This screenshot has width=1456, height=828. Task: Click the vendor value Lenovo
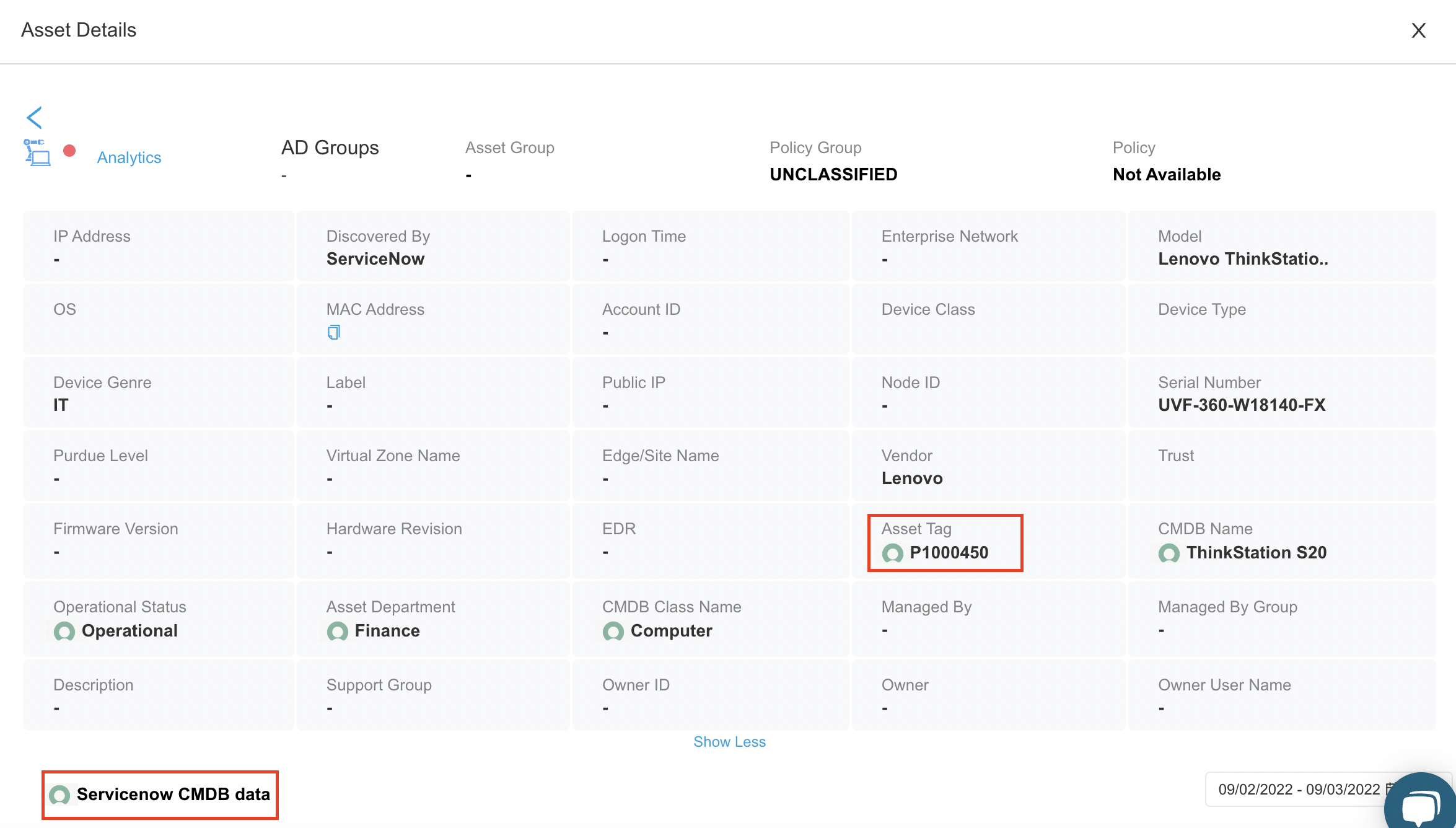pos(912,478)
